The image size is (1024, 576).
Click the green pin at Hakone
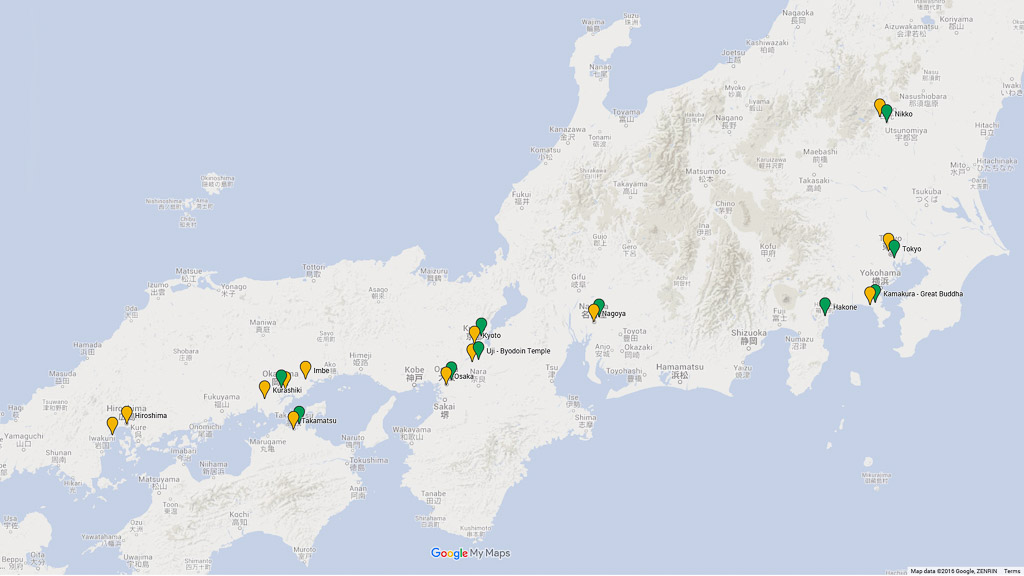[825, 305]
